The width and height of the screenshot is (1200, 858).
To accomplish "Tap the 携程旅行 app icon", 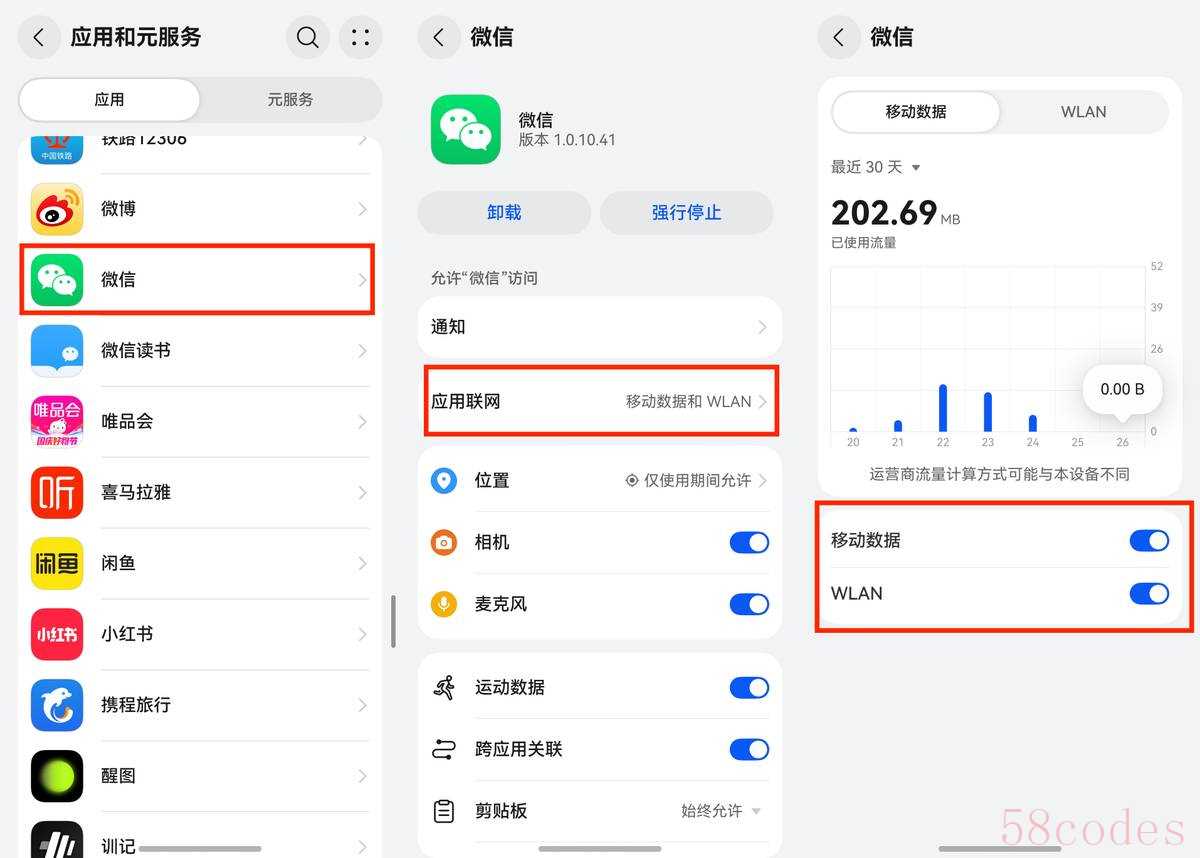I will point(57,705).
